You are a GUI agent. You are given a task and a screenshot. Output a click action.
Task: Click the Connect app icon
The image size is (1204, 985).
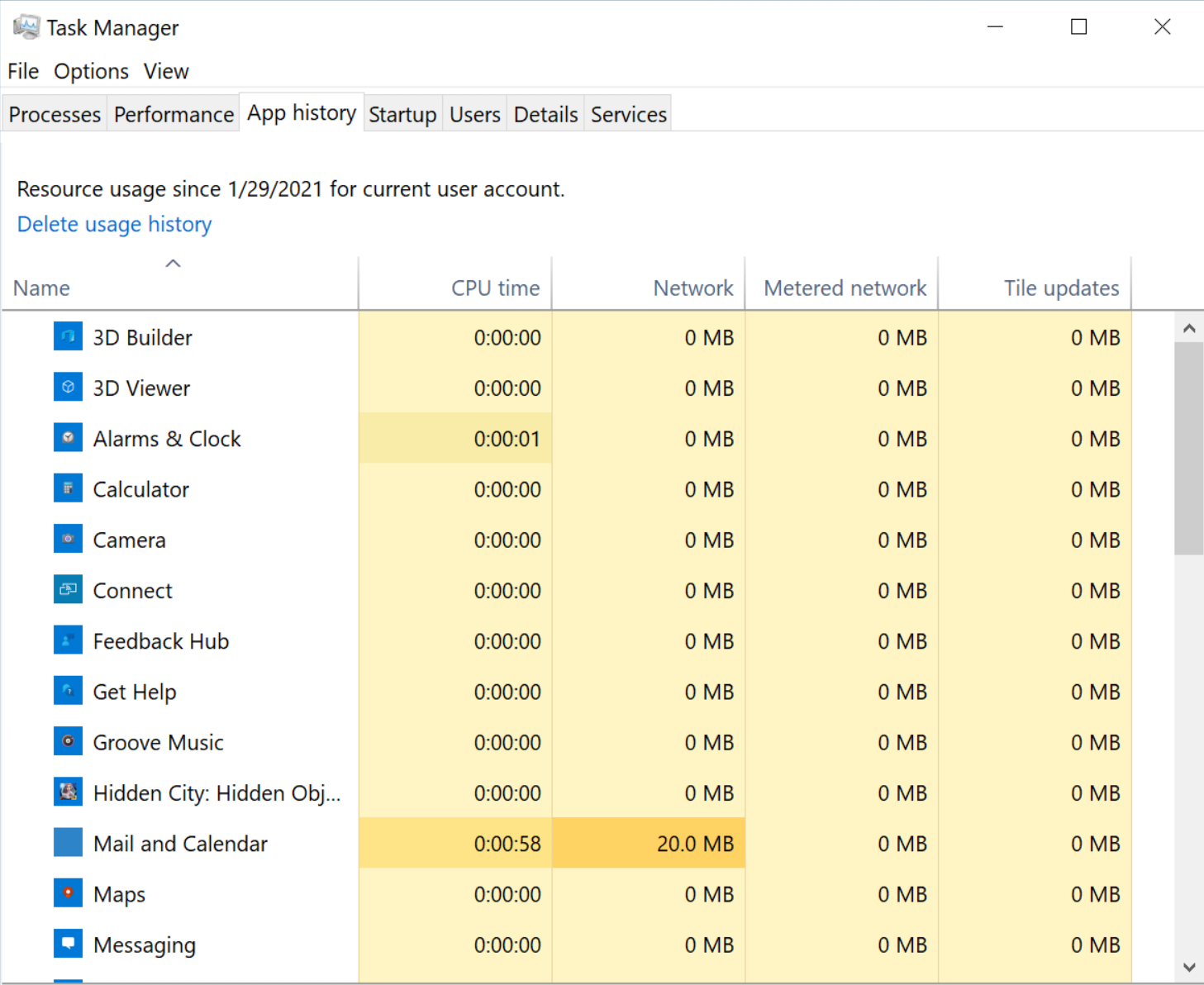point(68,590)
